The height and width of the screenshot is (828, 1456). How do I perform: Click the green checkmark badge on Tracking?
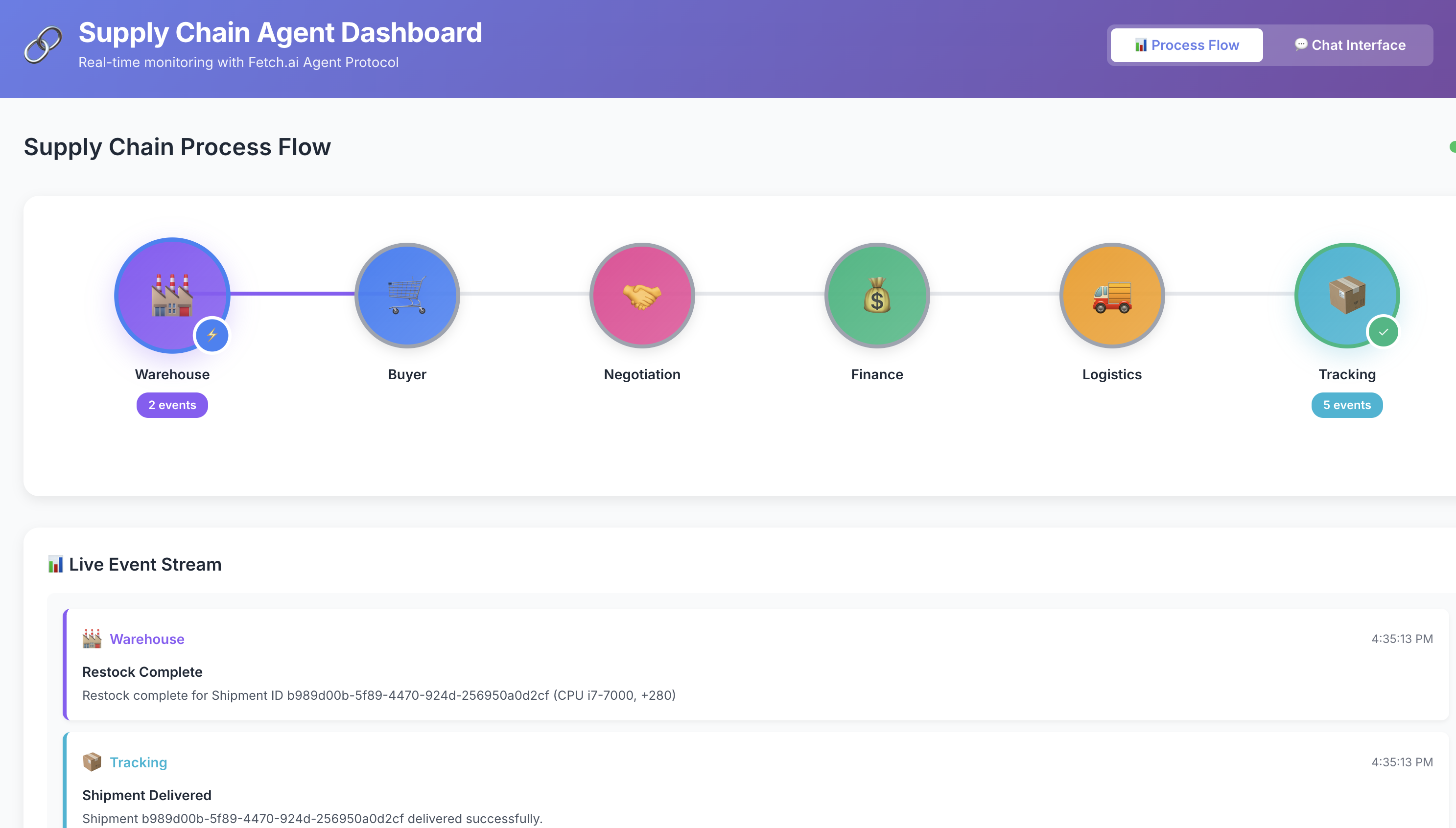[x=1383, y=332]
